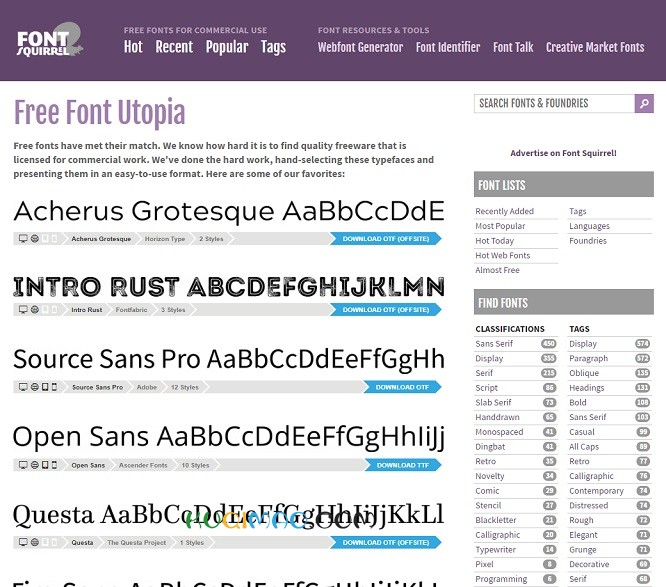
Task: Select the Typewriter classification
Action: tap(495, 550)
